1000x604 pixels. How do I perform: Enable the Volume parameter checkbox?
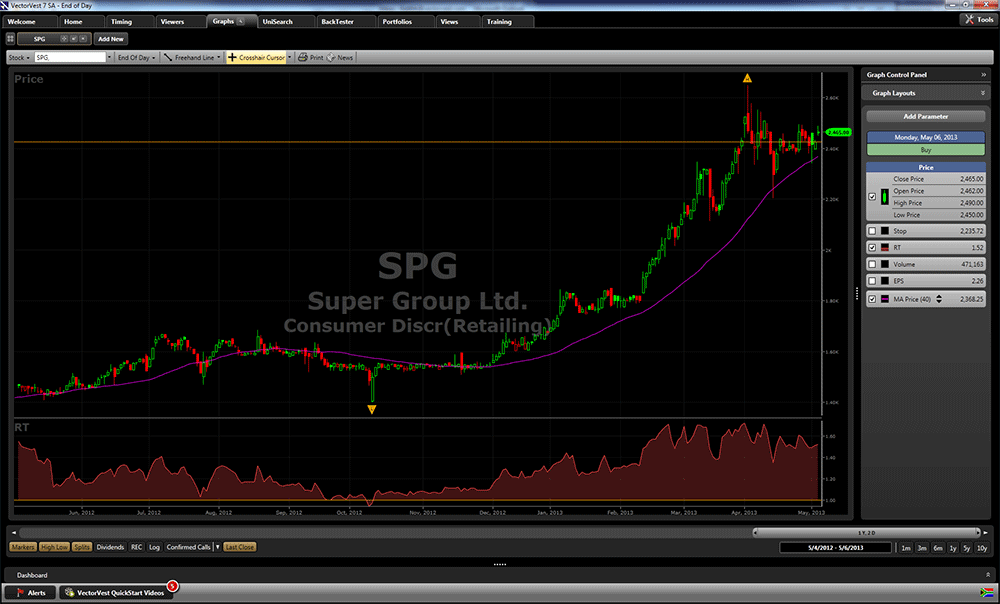pyautogui.click(x=872, y=265)
